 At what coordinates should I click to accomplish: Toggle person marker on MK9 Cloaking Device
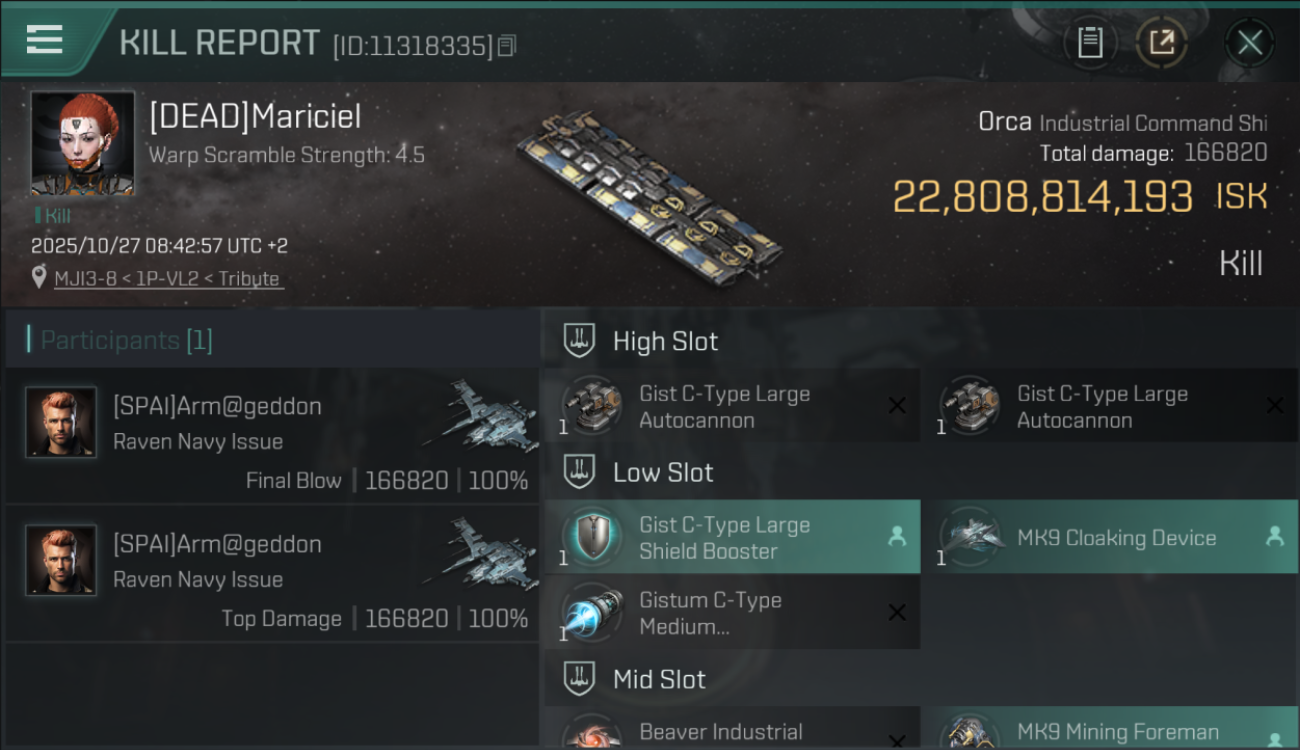[x=1275, y=537]
